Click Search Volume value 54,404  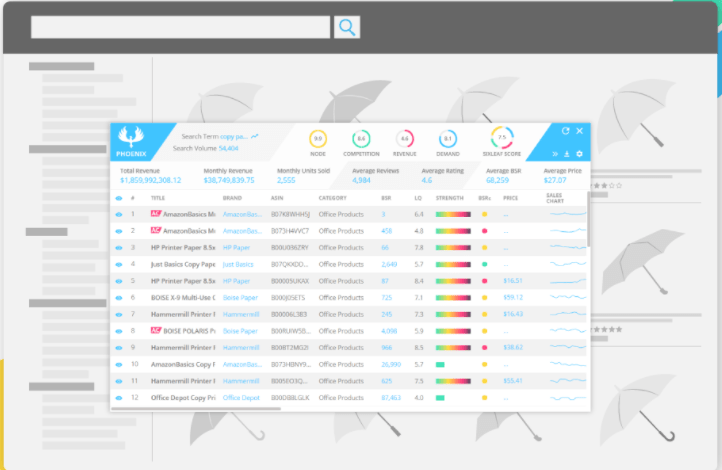pyautogui.click(x=228, y=148)
